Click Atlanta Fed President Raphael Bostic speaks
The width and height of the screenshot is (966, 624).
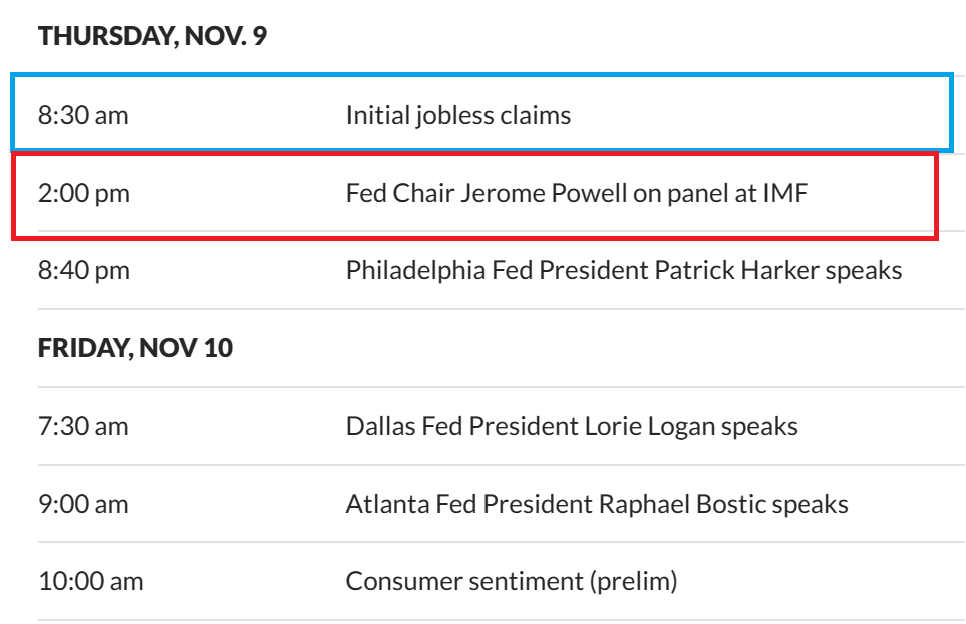pyautogui.click(x=597, y=504)
